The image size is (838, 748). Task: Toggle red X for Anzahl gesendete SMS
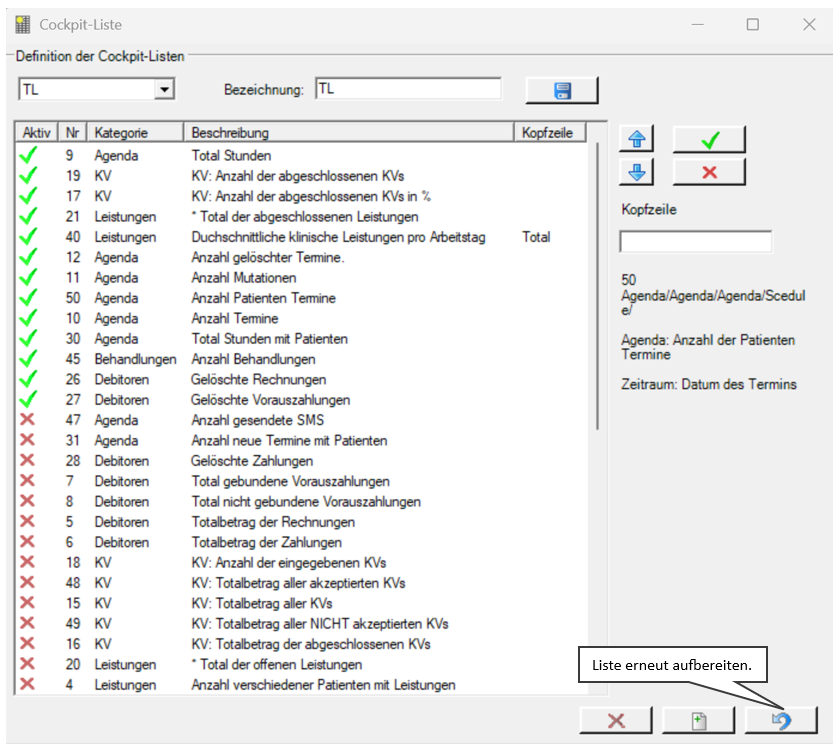click(x=27, y=419)
